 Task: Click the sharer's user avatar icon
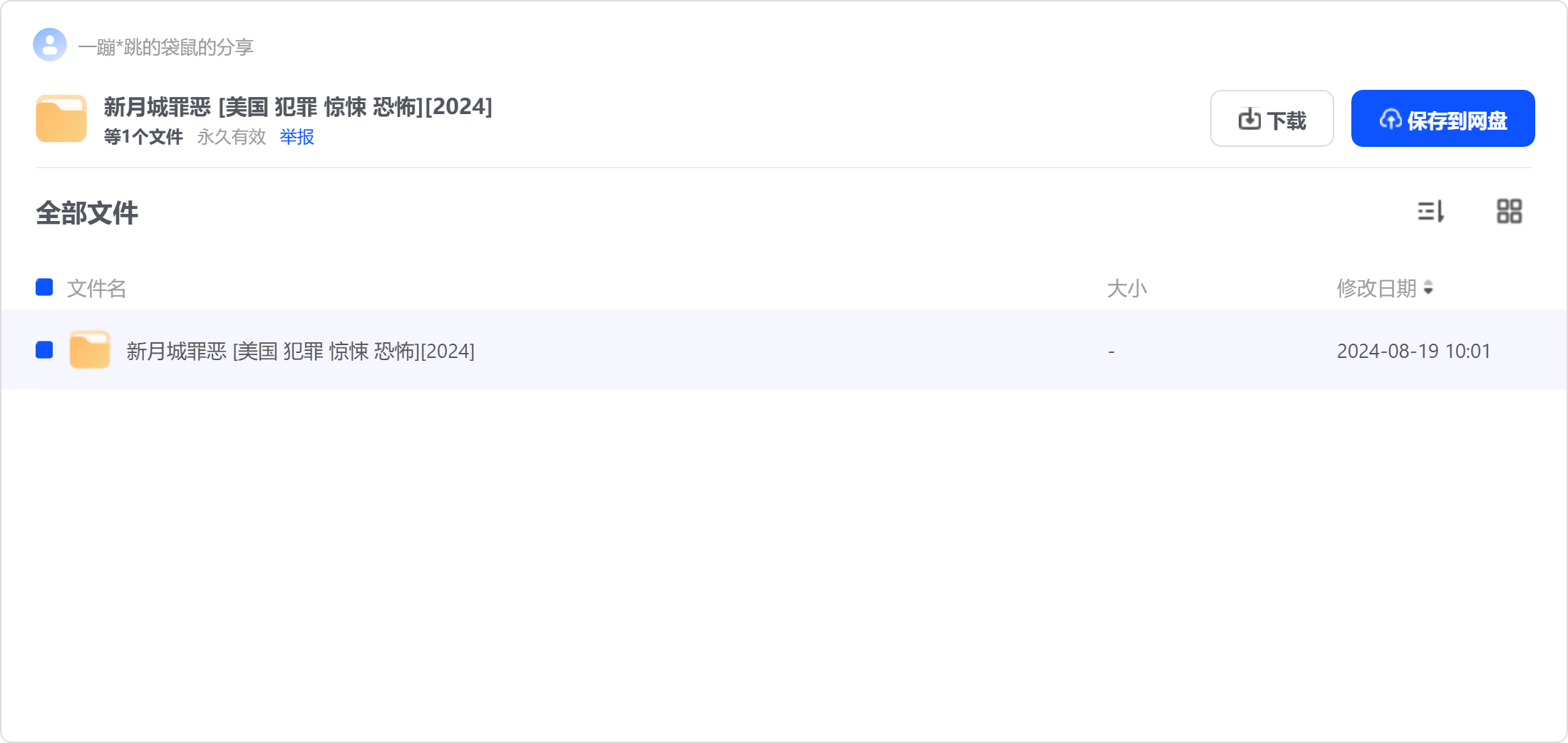50,45
